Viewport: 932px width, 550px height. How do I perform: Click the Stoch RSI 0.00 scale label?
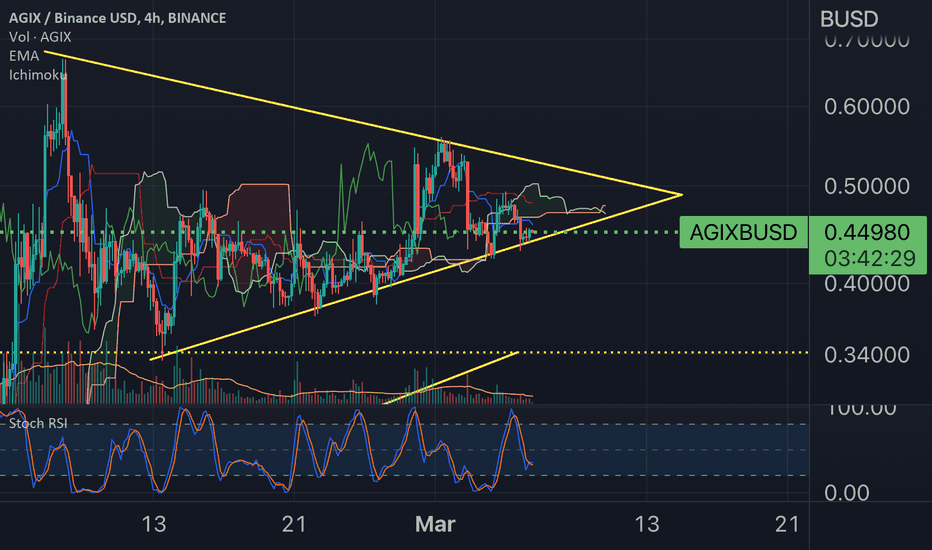pos(846,493)
